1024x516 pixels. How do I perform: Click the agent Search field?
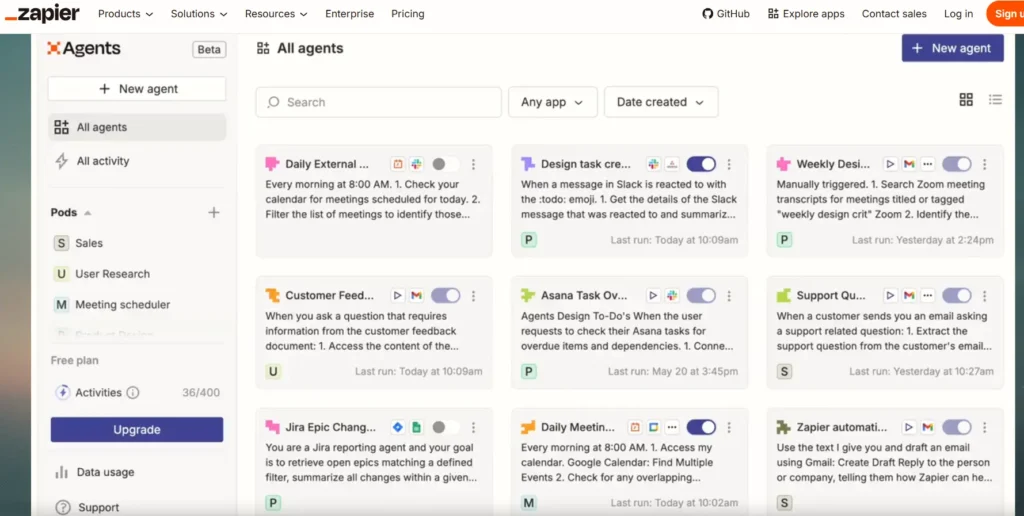(378, 102)
